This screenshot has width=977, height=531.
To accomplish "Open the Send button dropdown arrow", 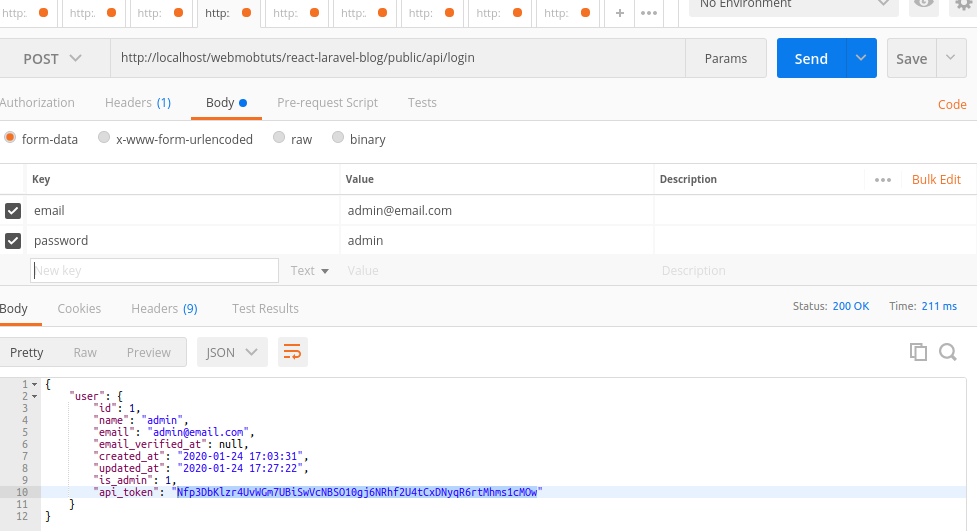I will click(861, 58).
